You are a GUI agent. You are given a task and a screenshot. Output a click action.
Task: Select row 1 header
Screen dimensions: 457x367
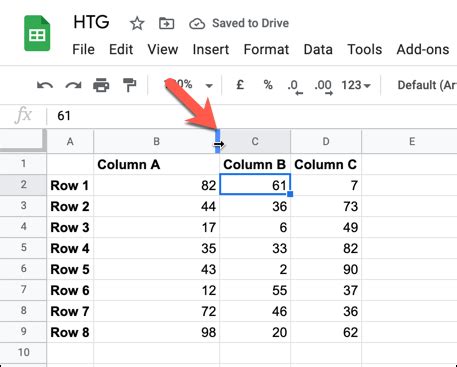23,164
